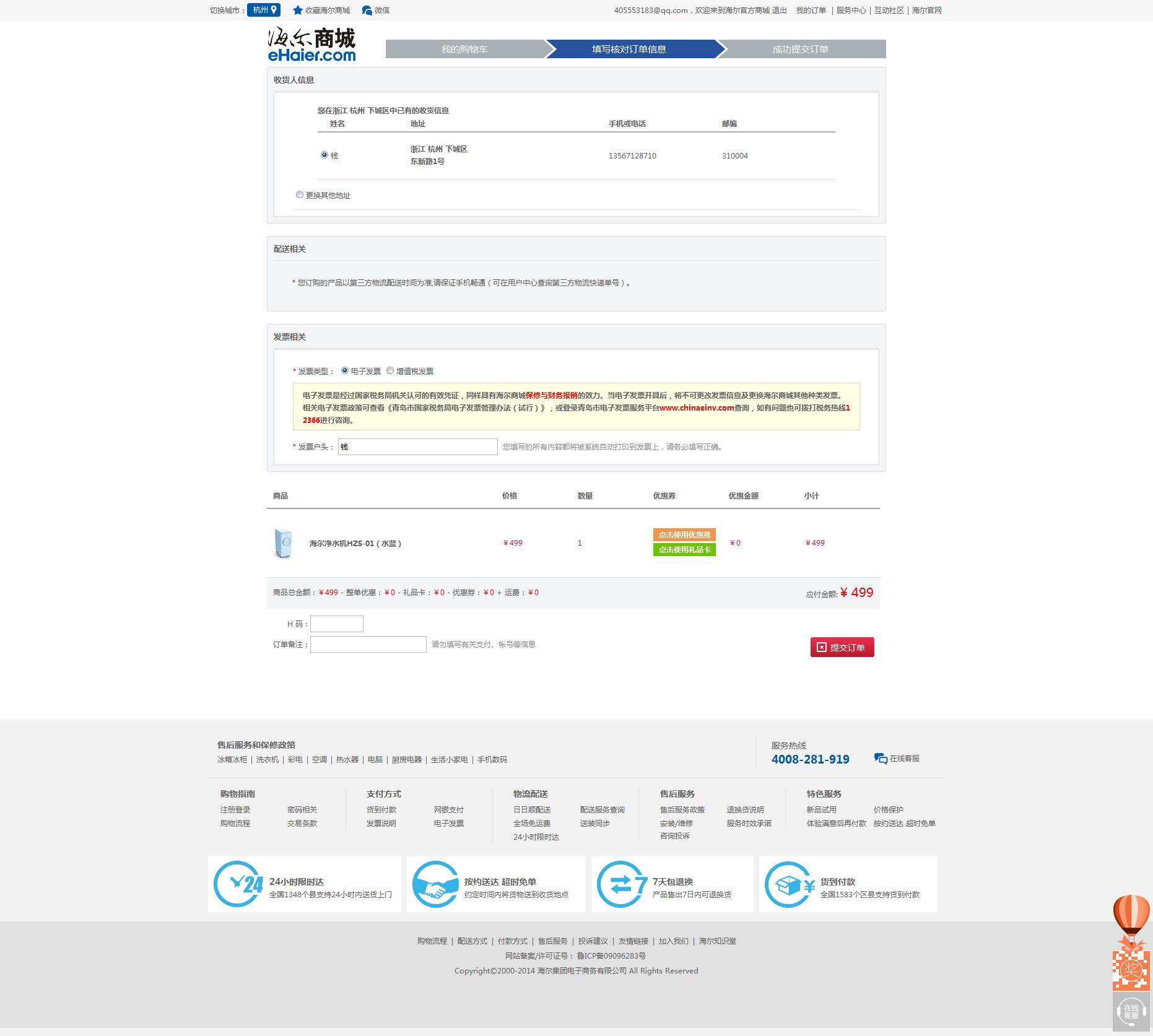The image size is (1153, 1036).
Task: Click 友情链接 in bottom navigation
Action: click(x=633, y=941)
